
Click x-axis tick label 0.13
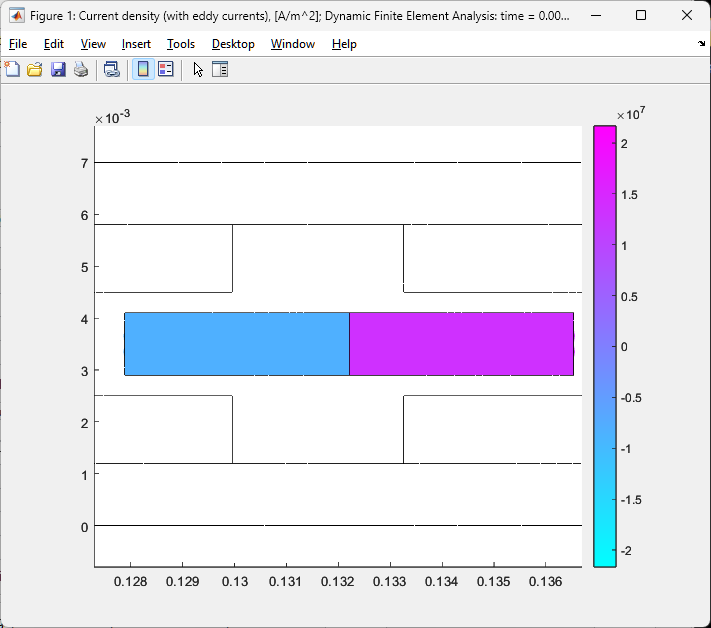(x=235, y=582)
